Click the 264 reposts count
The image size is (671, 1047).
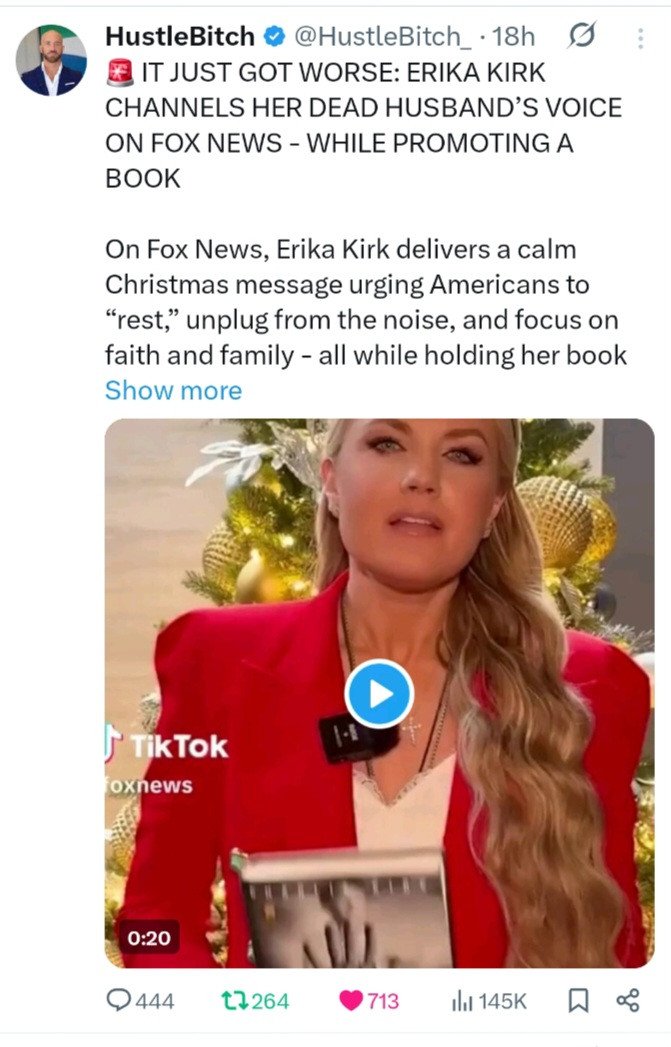pos(270,1000)
